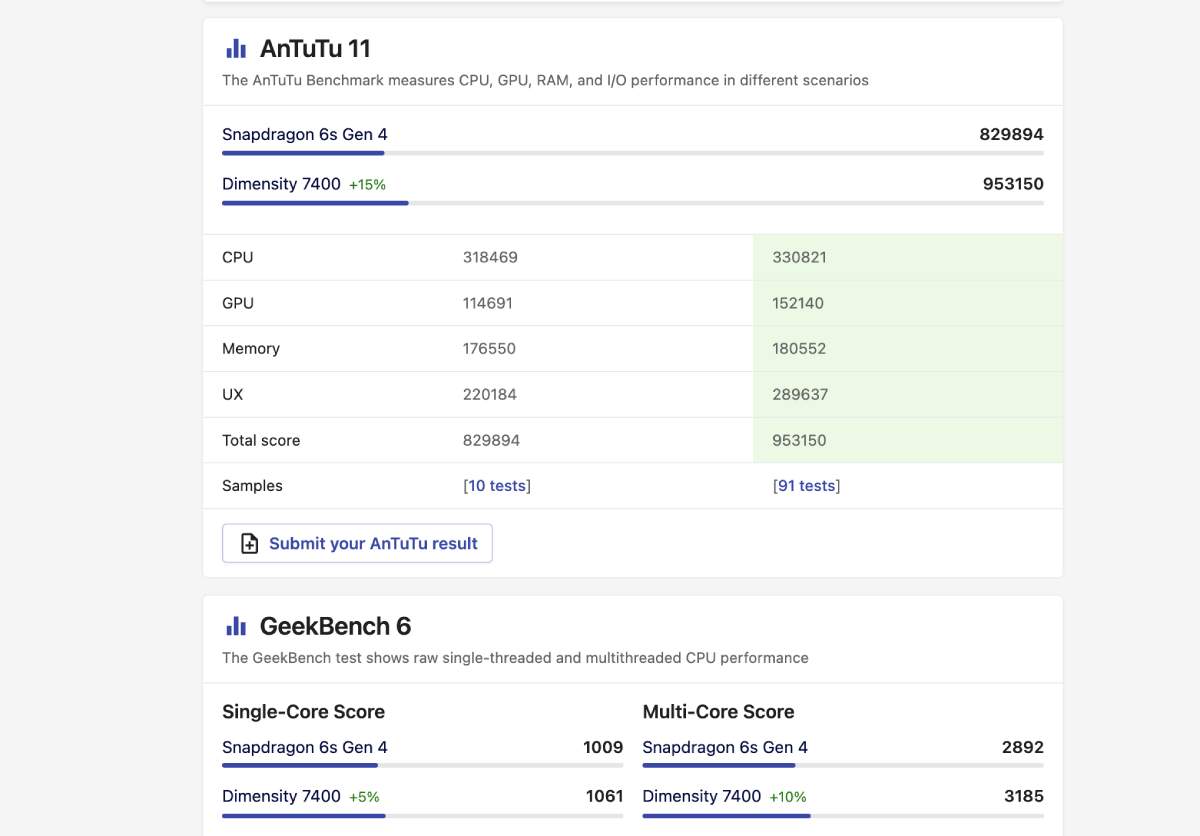Click the single-core score 1009

(603, 747)
